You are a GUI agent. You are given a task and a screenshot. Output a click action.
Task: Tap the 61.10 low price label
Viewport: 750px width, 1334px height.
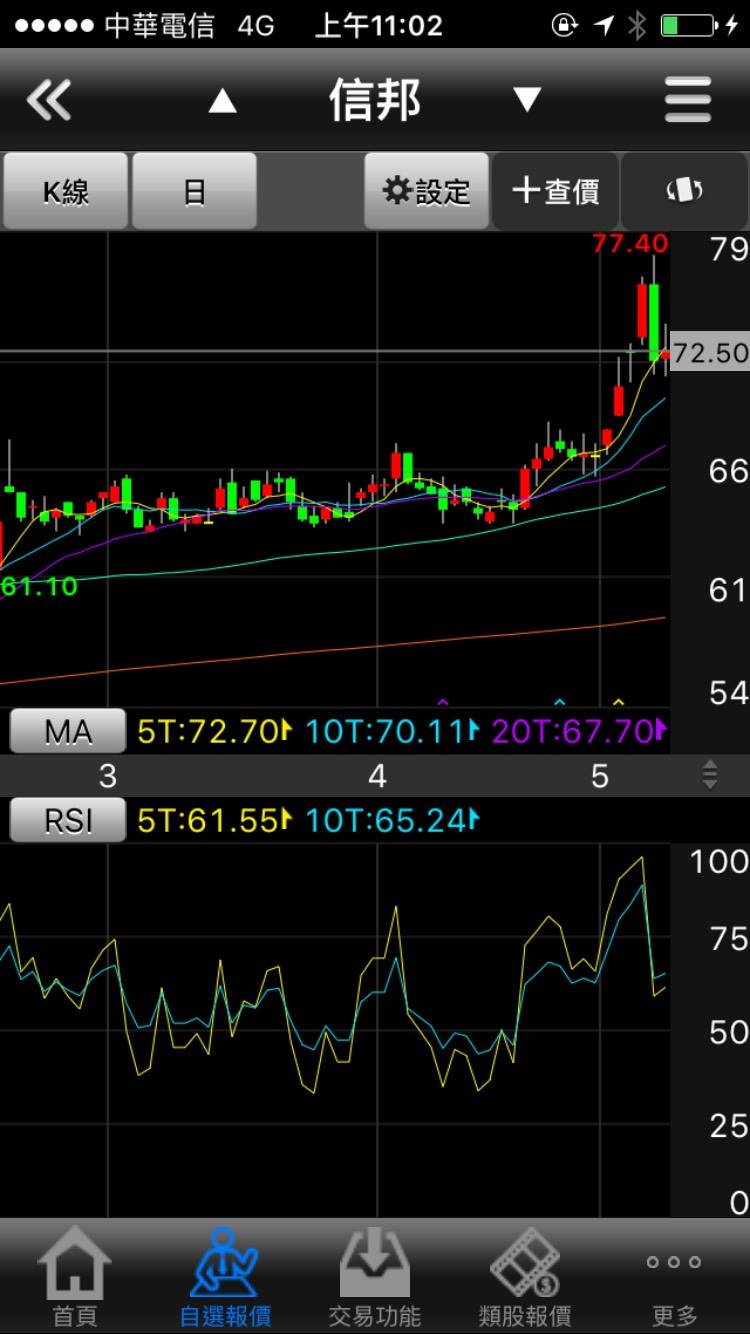(x=39, y=586)
